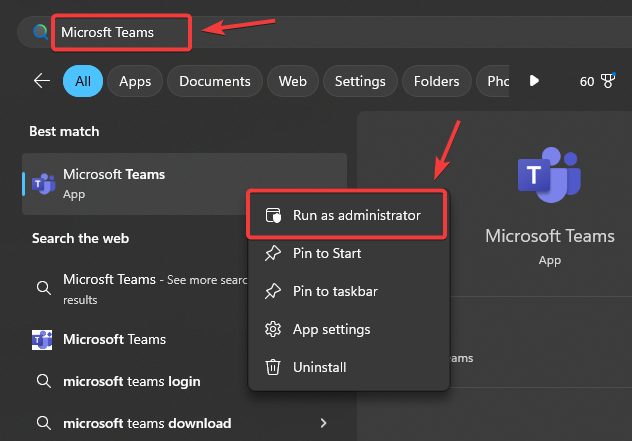632x441 pixels.
Task: Click Microsoft Teams title in preview pane
Action: [x=550, y=236]
